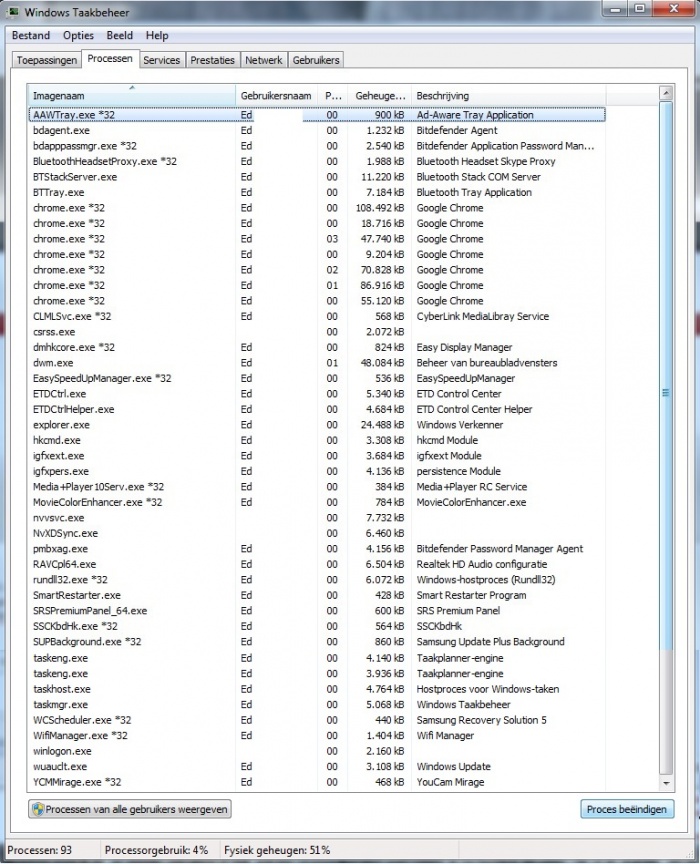Select the WCScheduler.exe *32 process
Image resolution: width=700 pixels, height=864 pixels.
[x=316, y=720]
